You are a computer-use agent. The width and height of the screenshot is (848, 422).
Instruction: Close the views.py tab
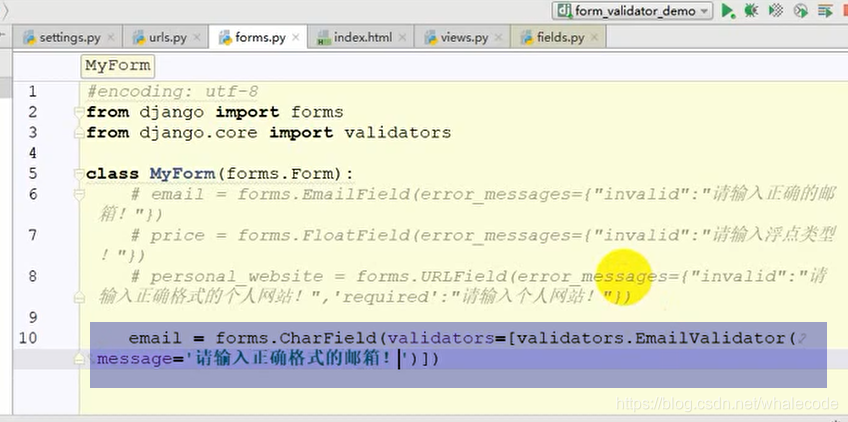pyautogui.click(x=498, y=38)
